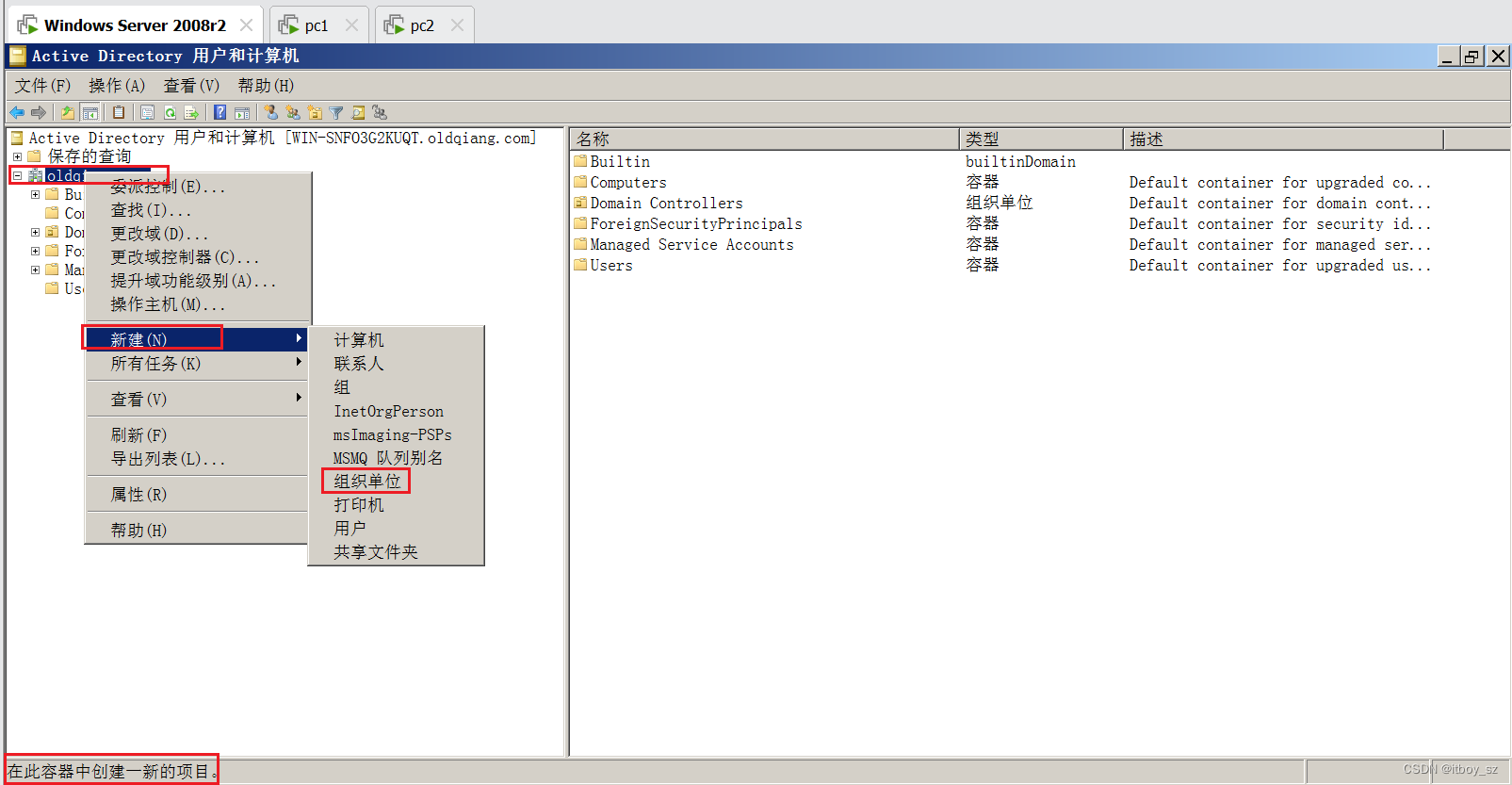Open the 查看(V) menu in menu bar
Screen dimensions: 1512x785
pyautogui.click(x=191, y=86)
